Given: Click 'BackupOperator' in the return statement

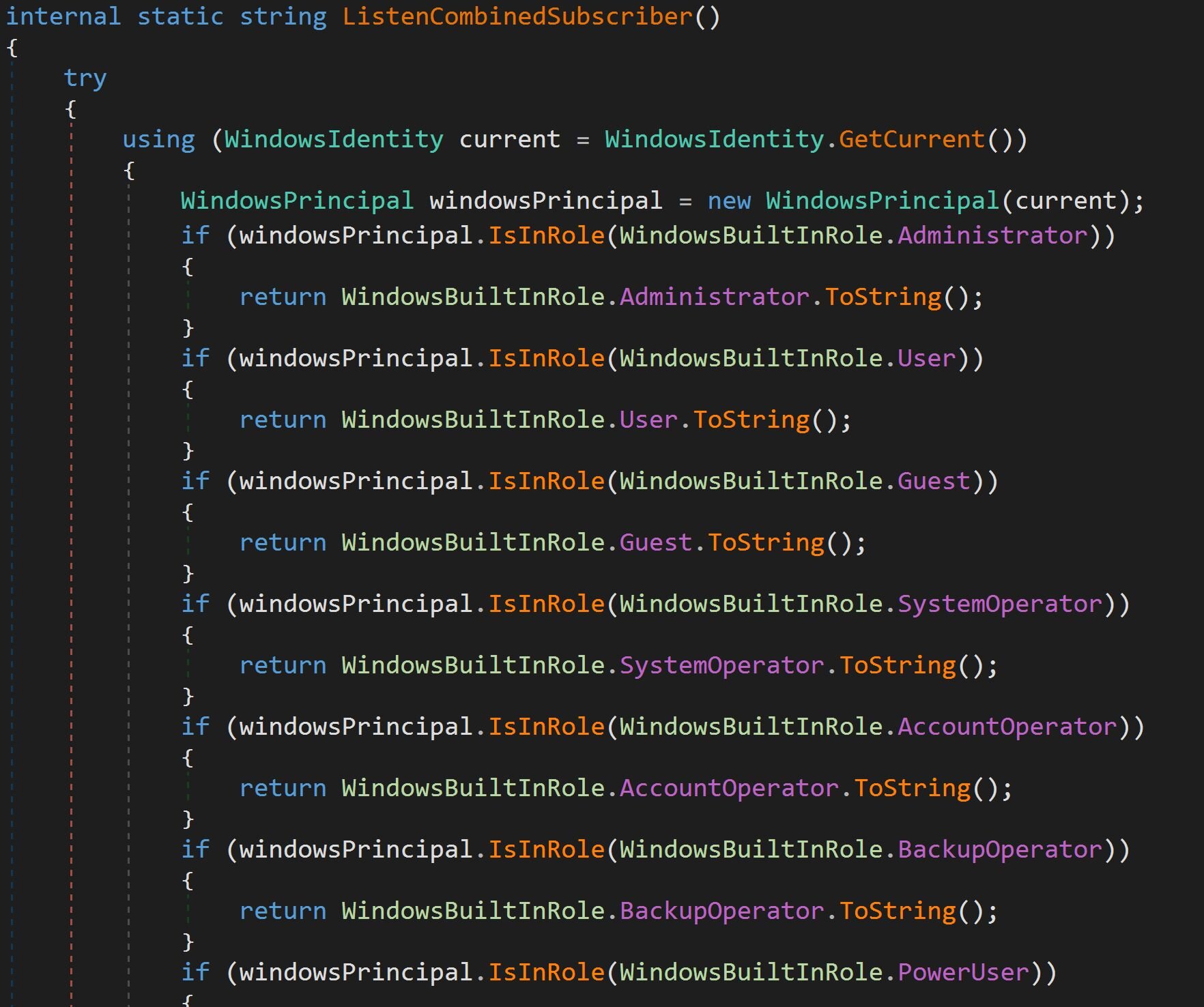Looking at the screenshot, I should [x=722, y=911].
